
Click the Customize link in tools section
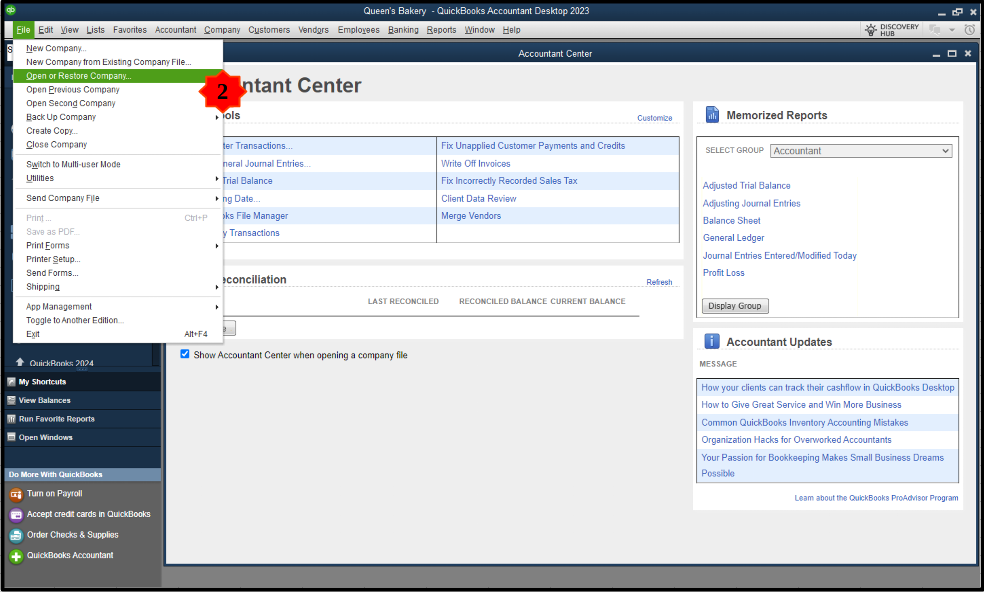(x=655, y=118)
